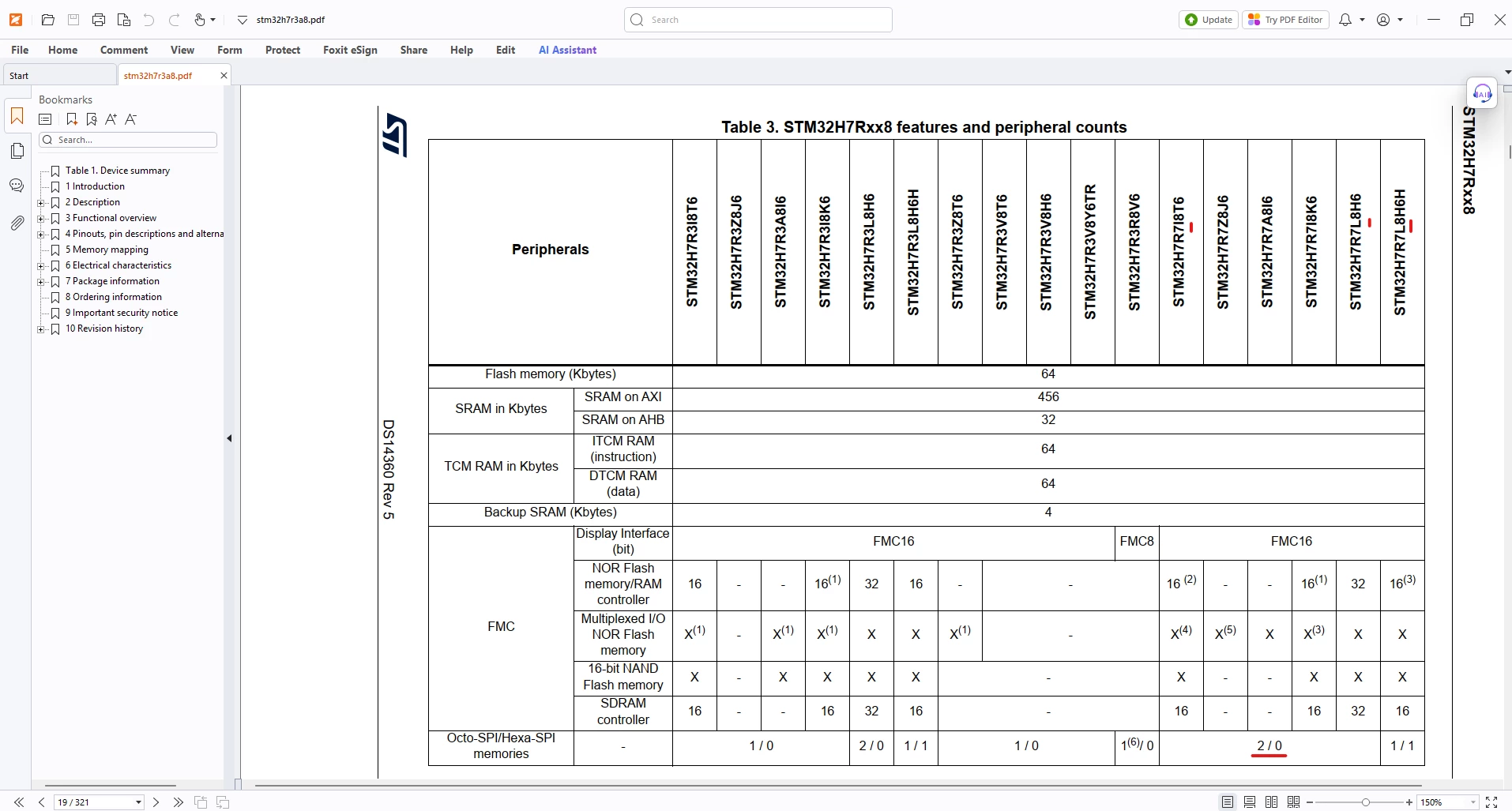Open the page number dropdown
1512x811 pixels.
(139, 802)
